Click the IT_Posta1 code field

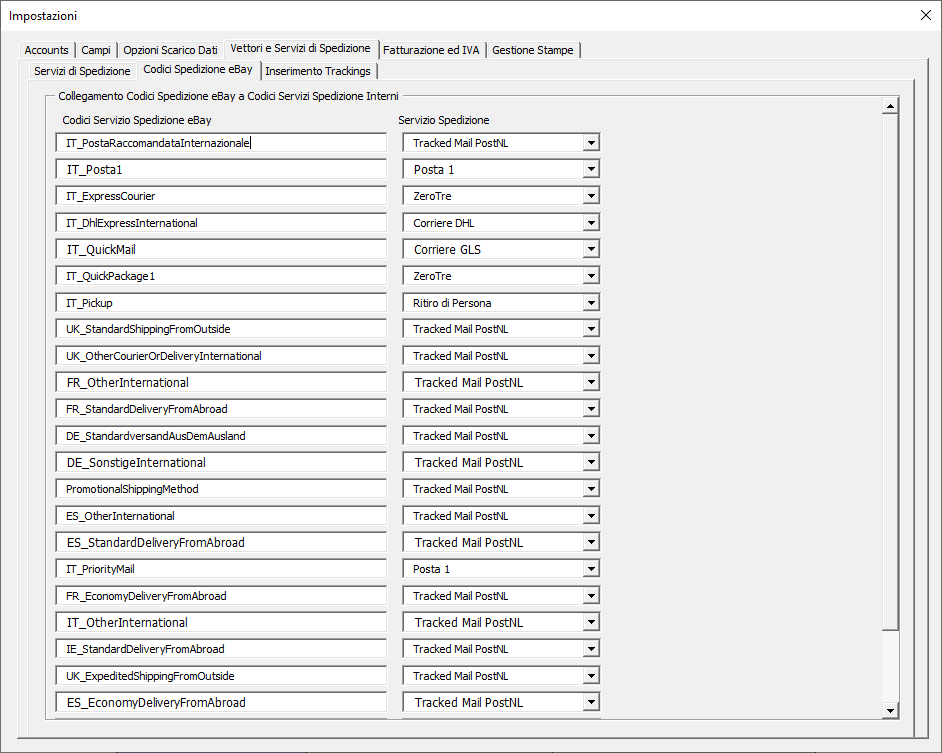click(221, 169)
